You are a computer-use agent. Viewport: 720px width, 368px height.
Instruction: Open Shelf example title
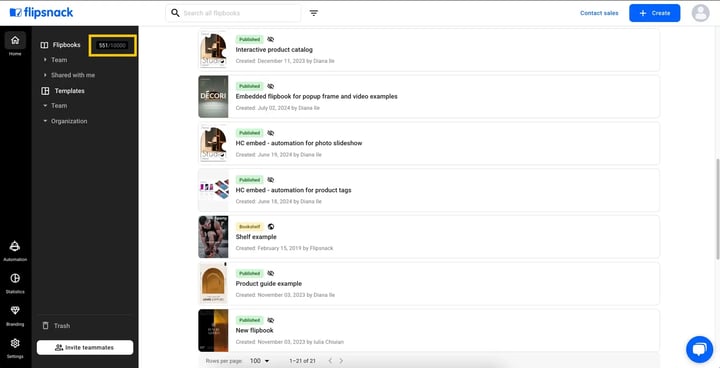[x=256, y=237]
